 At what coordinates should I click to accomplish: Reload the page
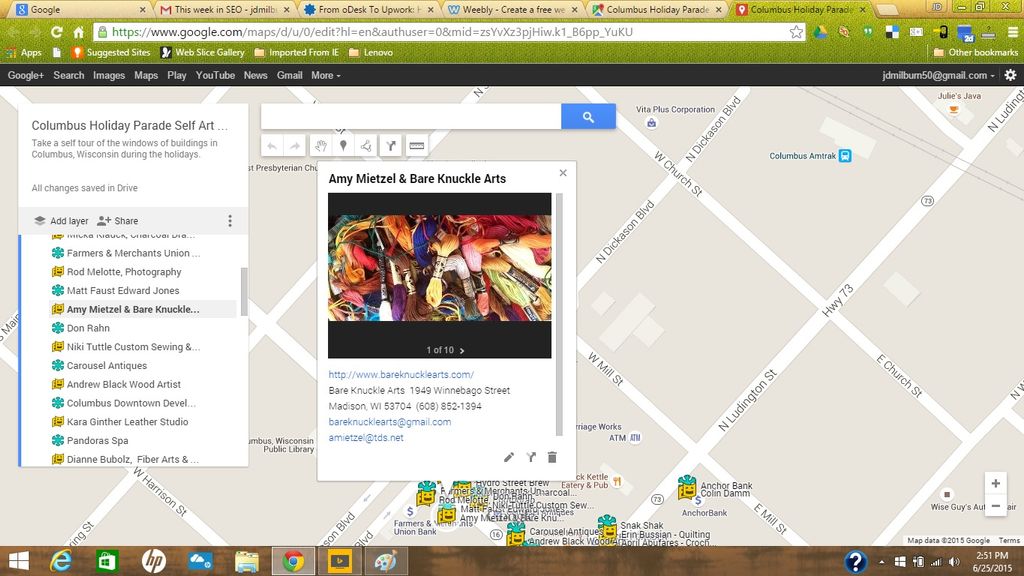pyautogui.click(x=57, y=32)
